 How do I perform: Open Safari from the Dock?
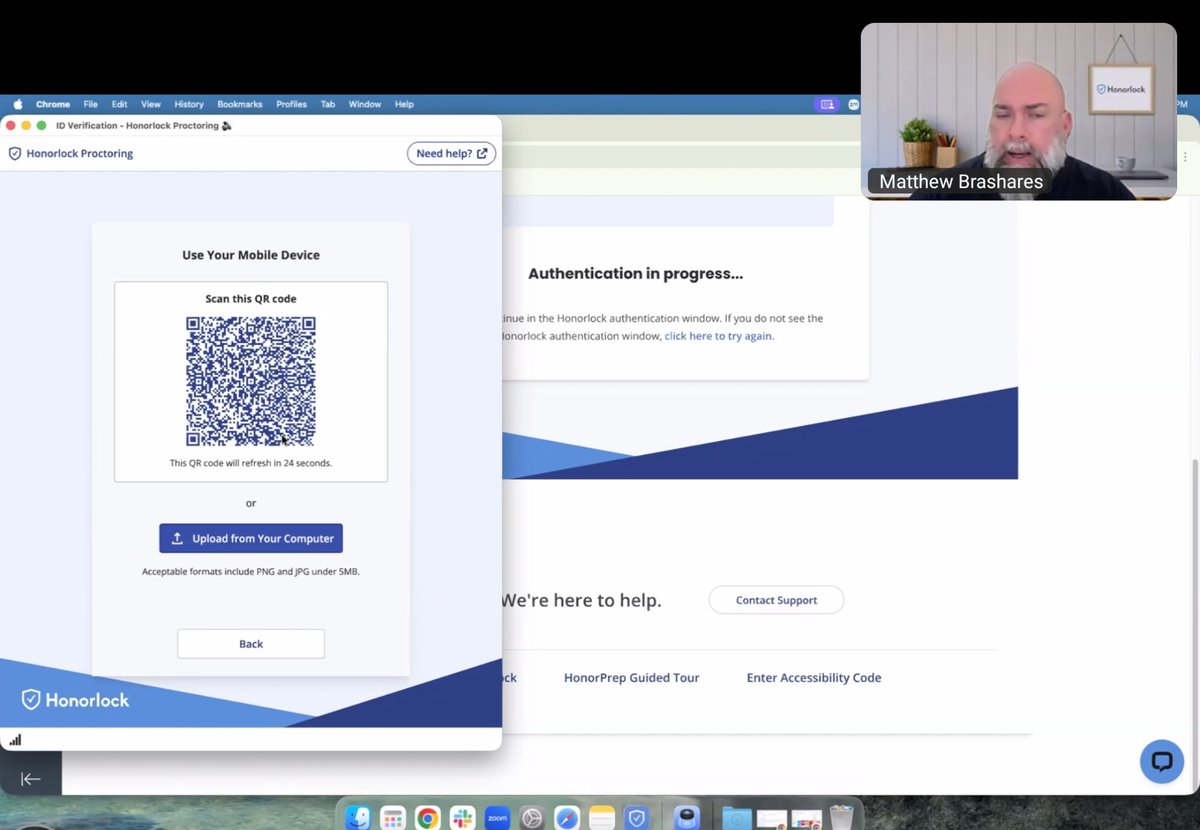tap(567, 818)
